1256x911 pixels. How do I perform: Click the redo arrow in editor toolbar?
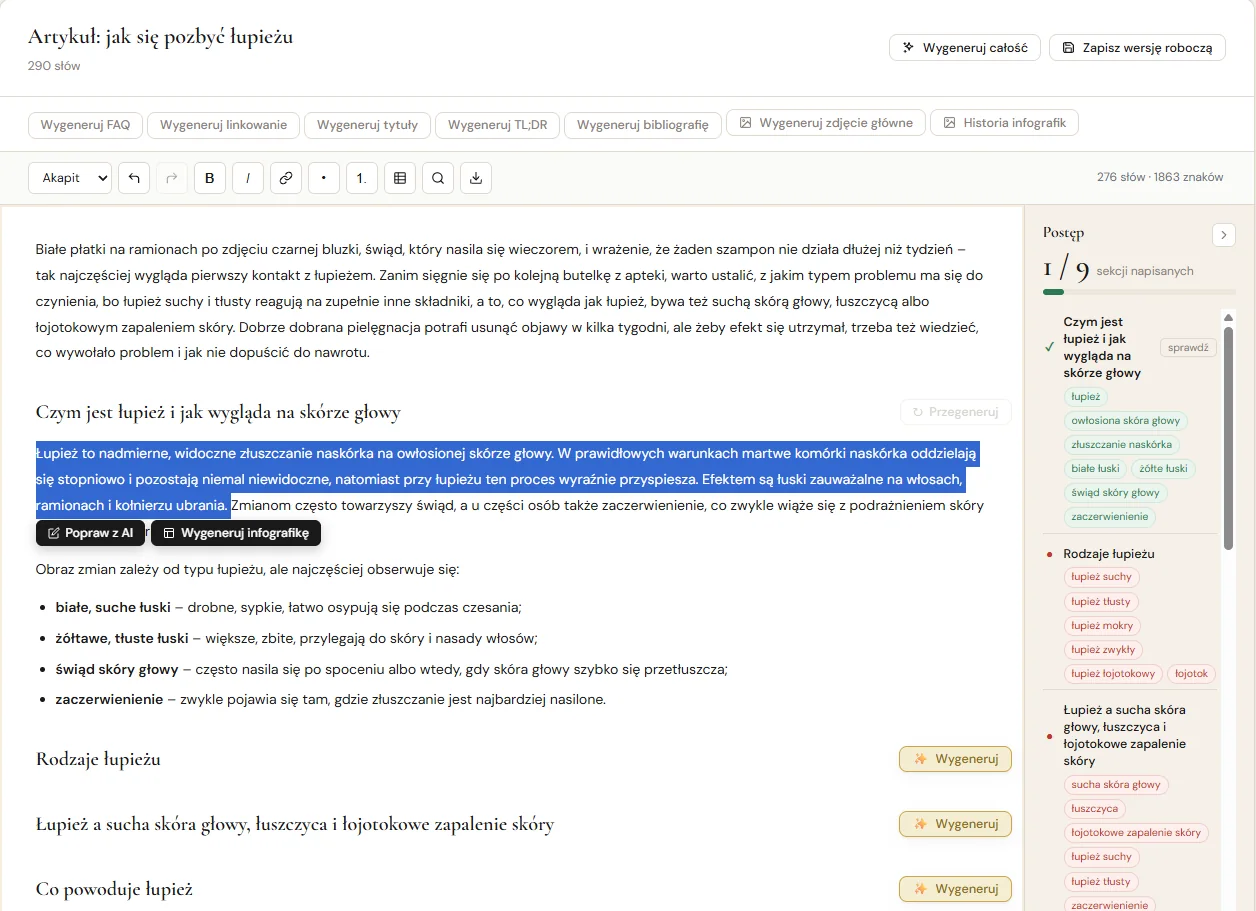point(172,178)
